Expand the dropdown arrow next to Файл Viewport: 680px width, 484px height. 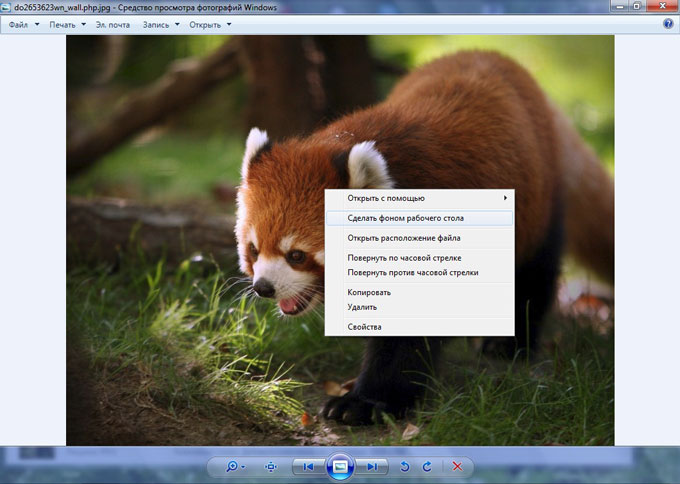coord(37,25)
